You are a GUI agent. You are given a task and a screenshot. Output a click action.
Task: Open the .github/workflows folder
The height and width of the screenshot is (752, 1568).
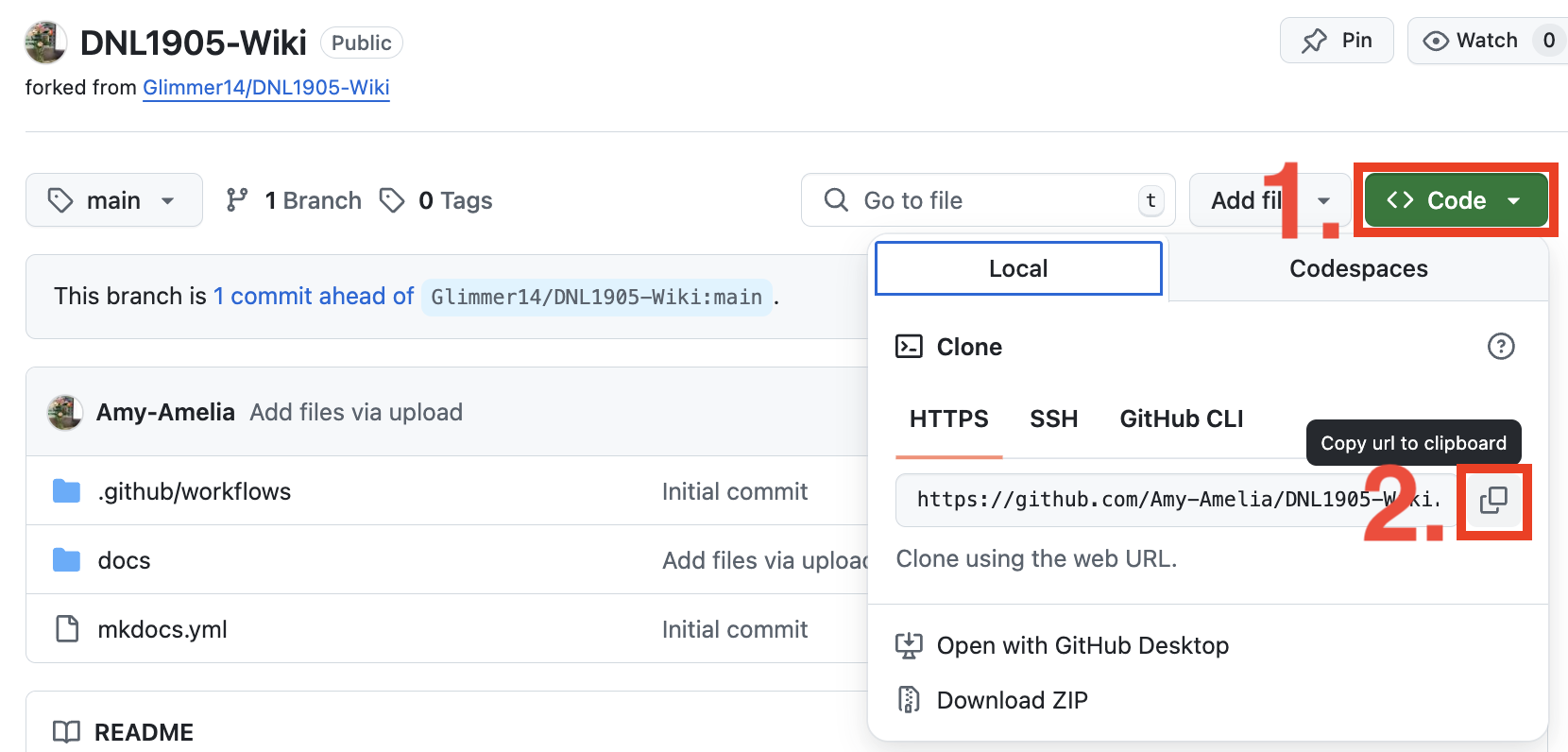[x=194, y=491]
